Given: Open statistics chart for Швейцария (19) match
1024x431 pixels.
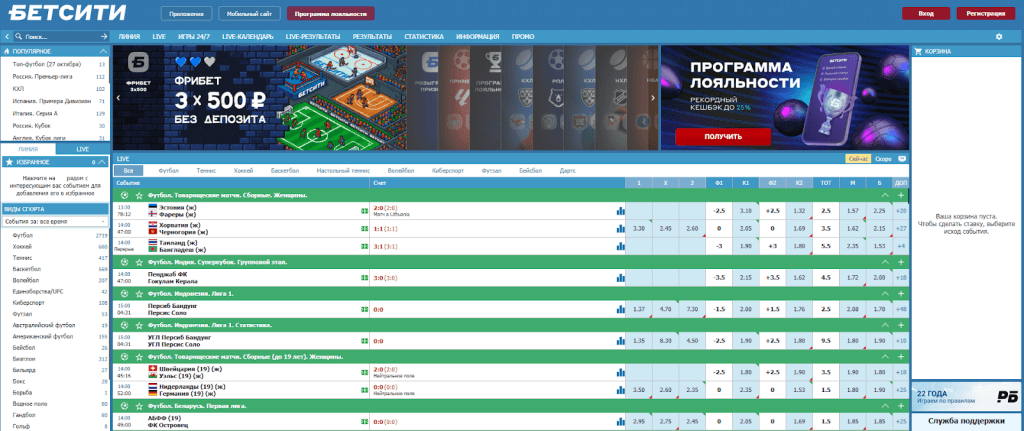Looking at the screenshot, I should click(620, 372).
